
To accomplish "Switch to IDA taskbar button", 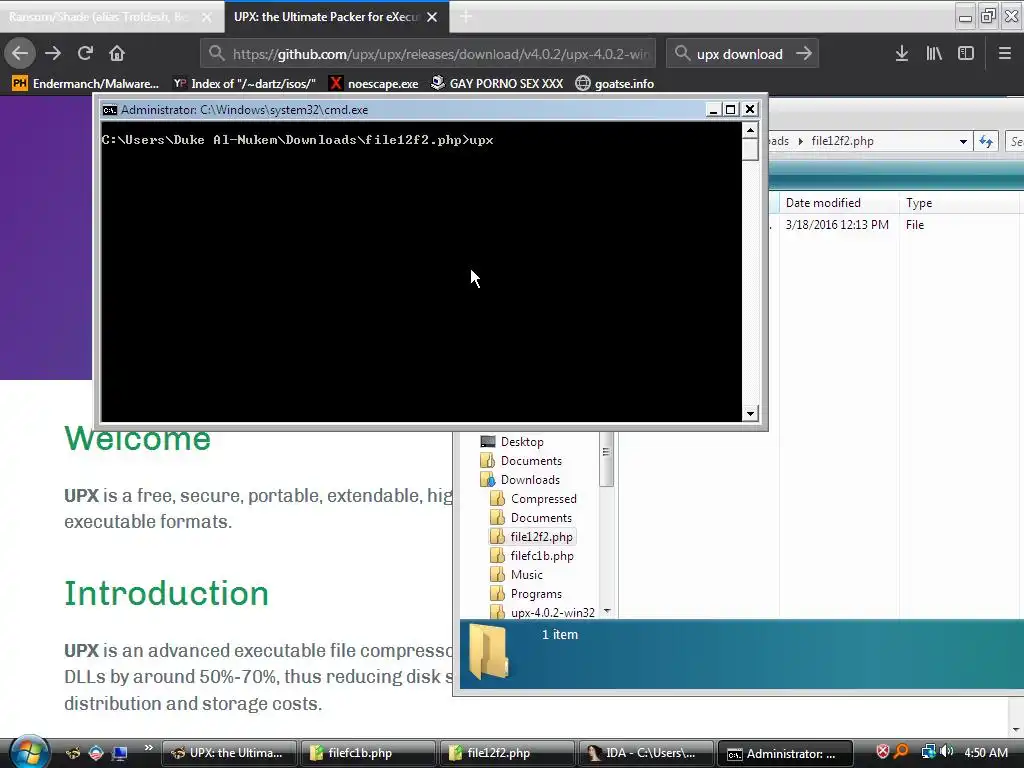I will click(646, 753).
